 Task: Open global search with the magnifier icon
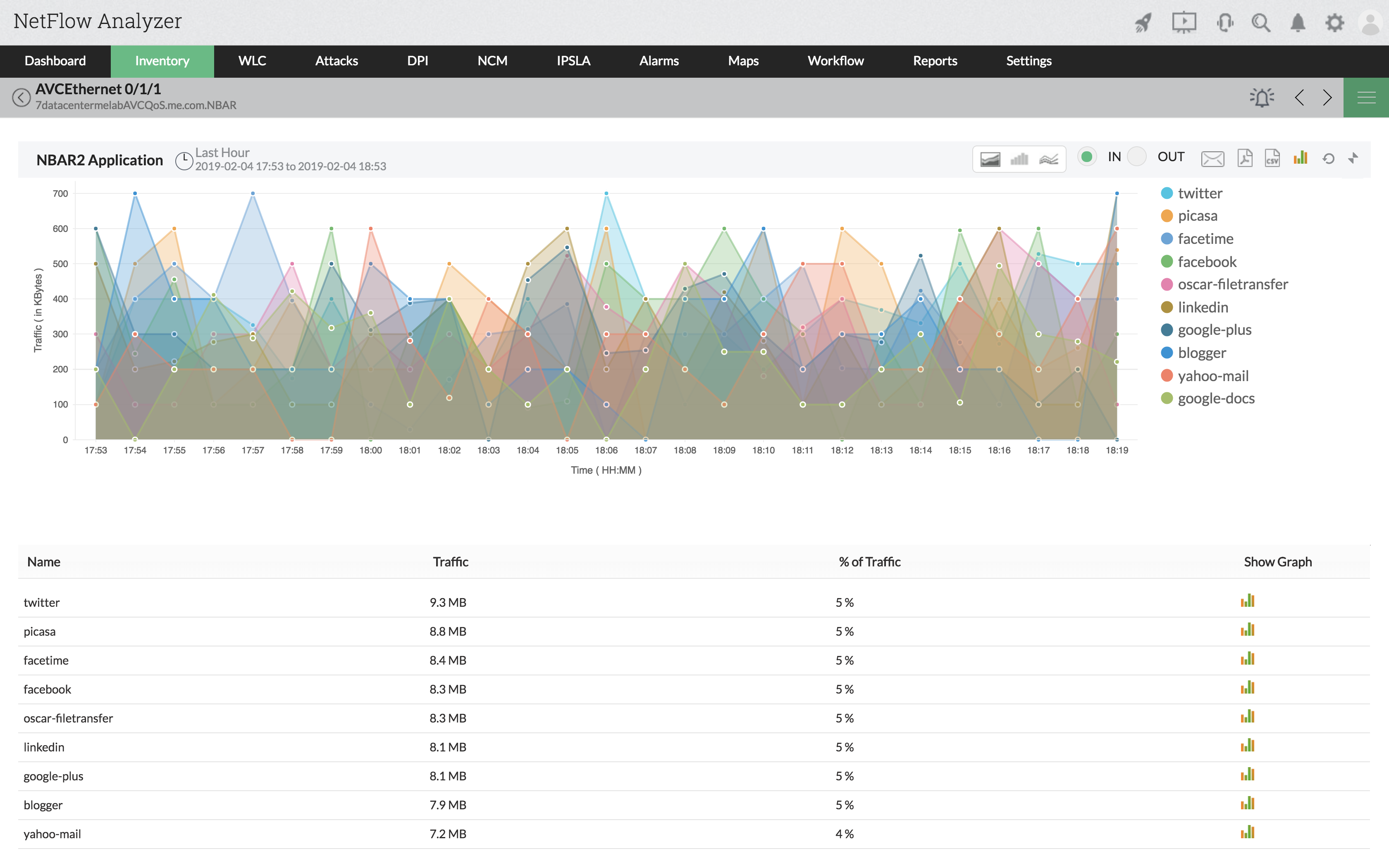tap(1262, 22)
